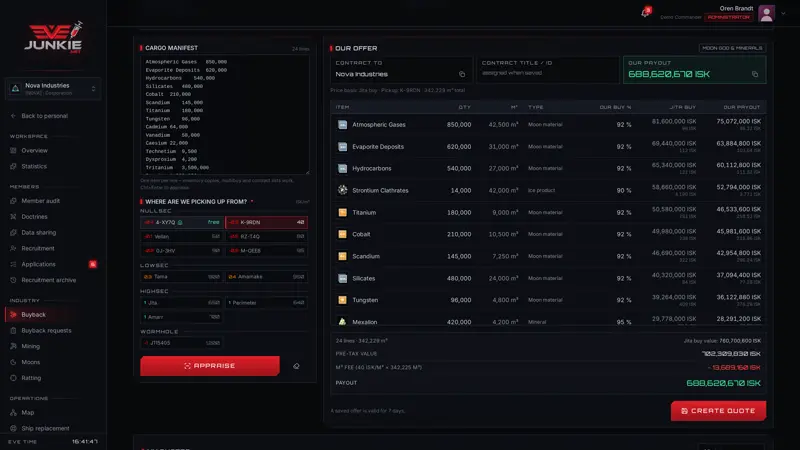The height and width of the screenshot is (450, 800).
Task: Click the eraser clear icon beside Appraise
Action: coord(296,366)
